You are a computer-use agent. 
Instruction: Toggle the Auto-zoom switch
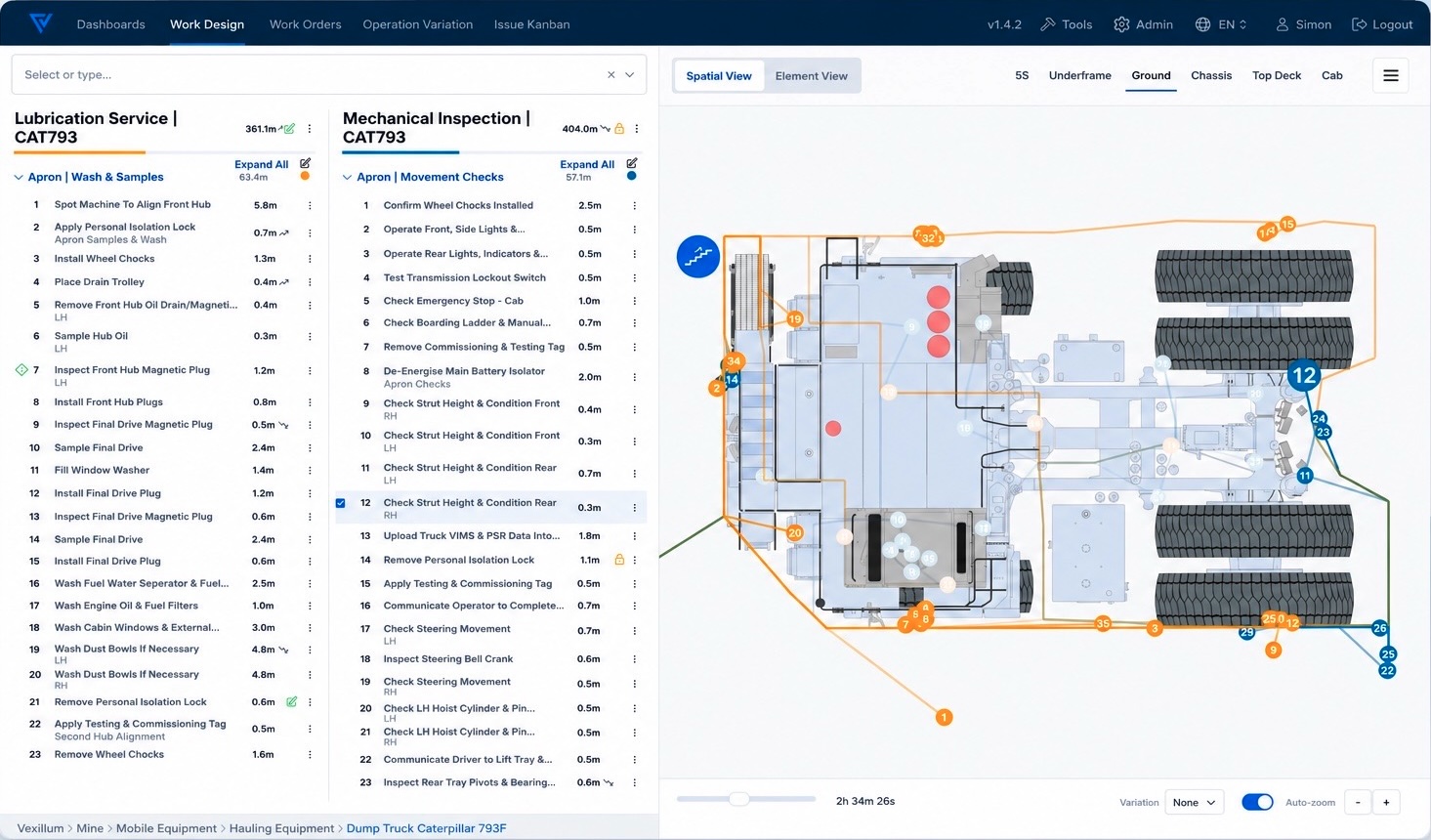(1257, 802)
